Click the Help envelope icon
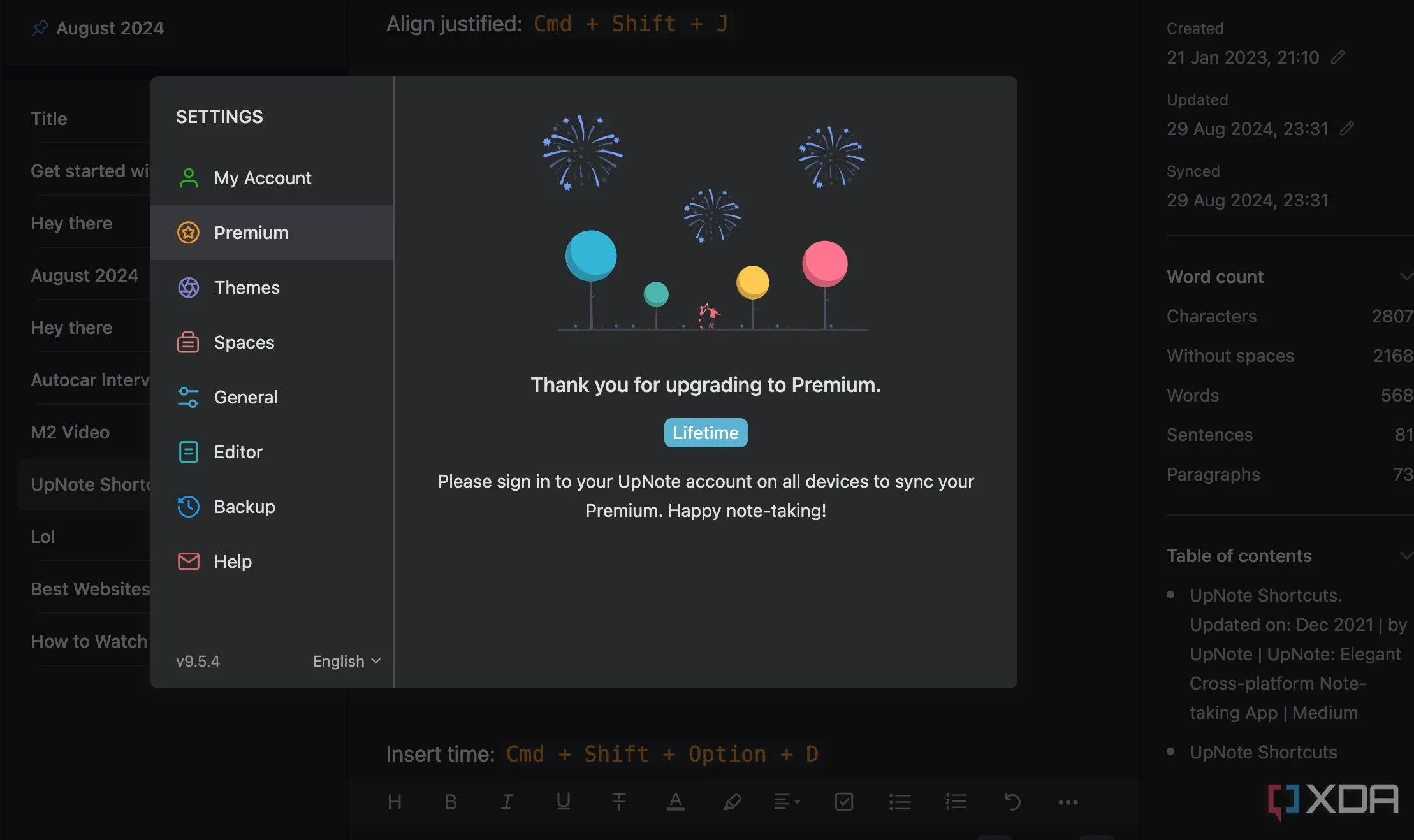 coord(188,561)
